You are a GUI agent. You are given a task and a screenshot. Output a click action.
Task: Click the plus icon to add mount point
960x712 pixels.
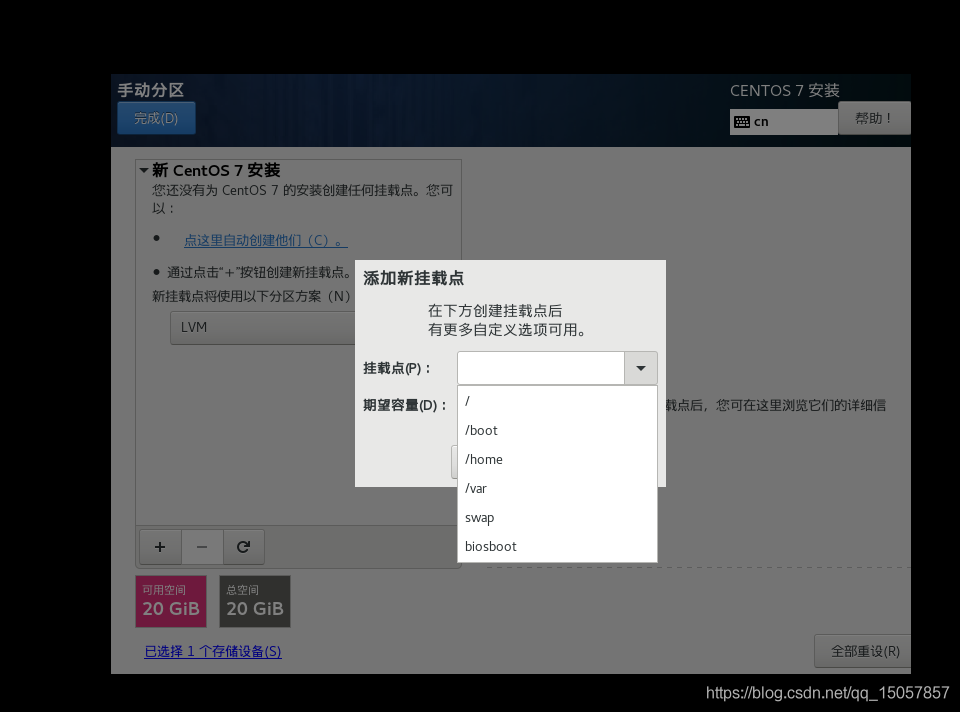pos(160,547)
